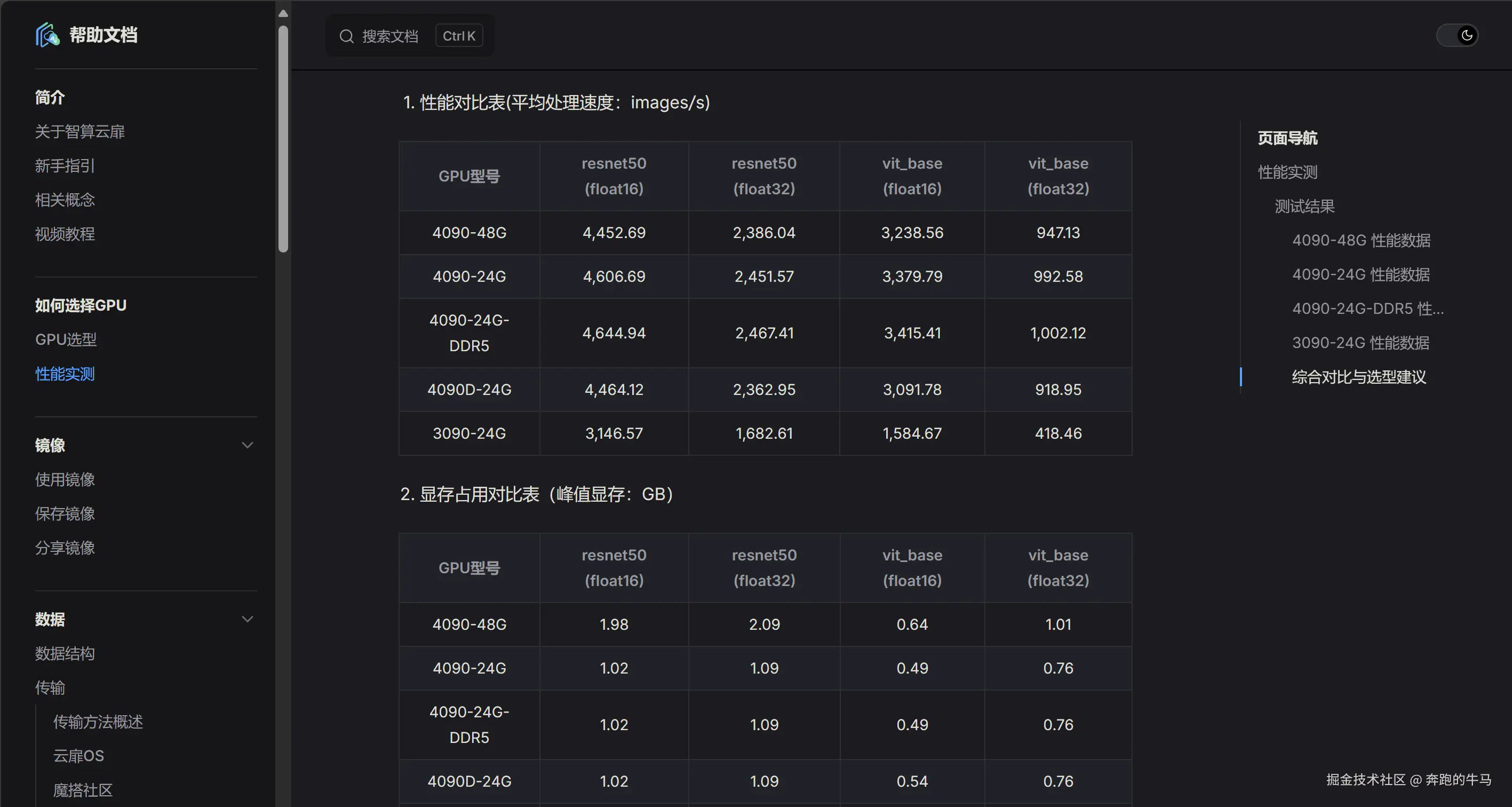Image resolution: width=1512 pixels, height=807 pixels.
Task: Jump to 4090-48G 性能数据 section
Action: pyautogui.click(x=1360, y=240)
